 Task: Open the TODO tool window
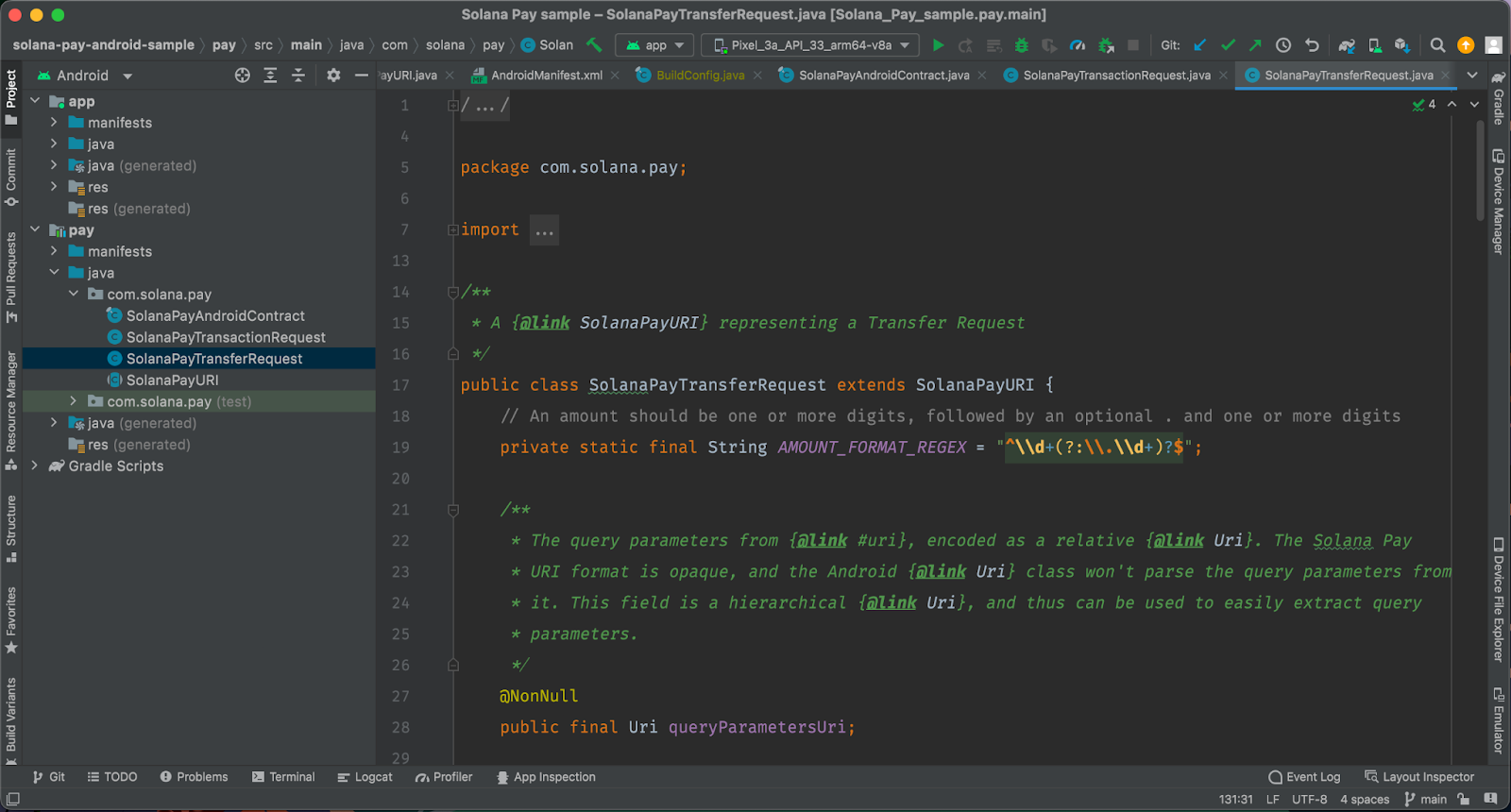click(112, 777)
